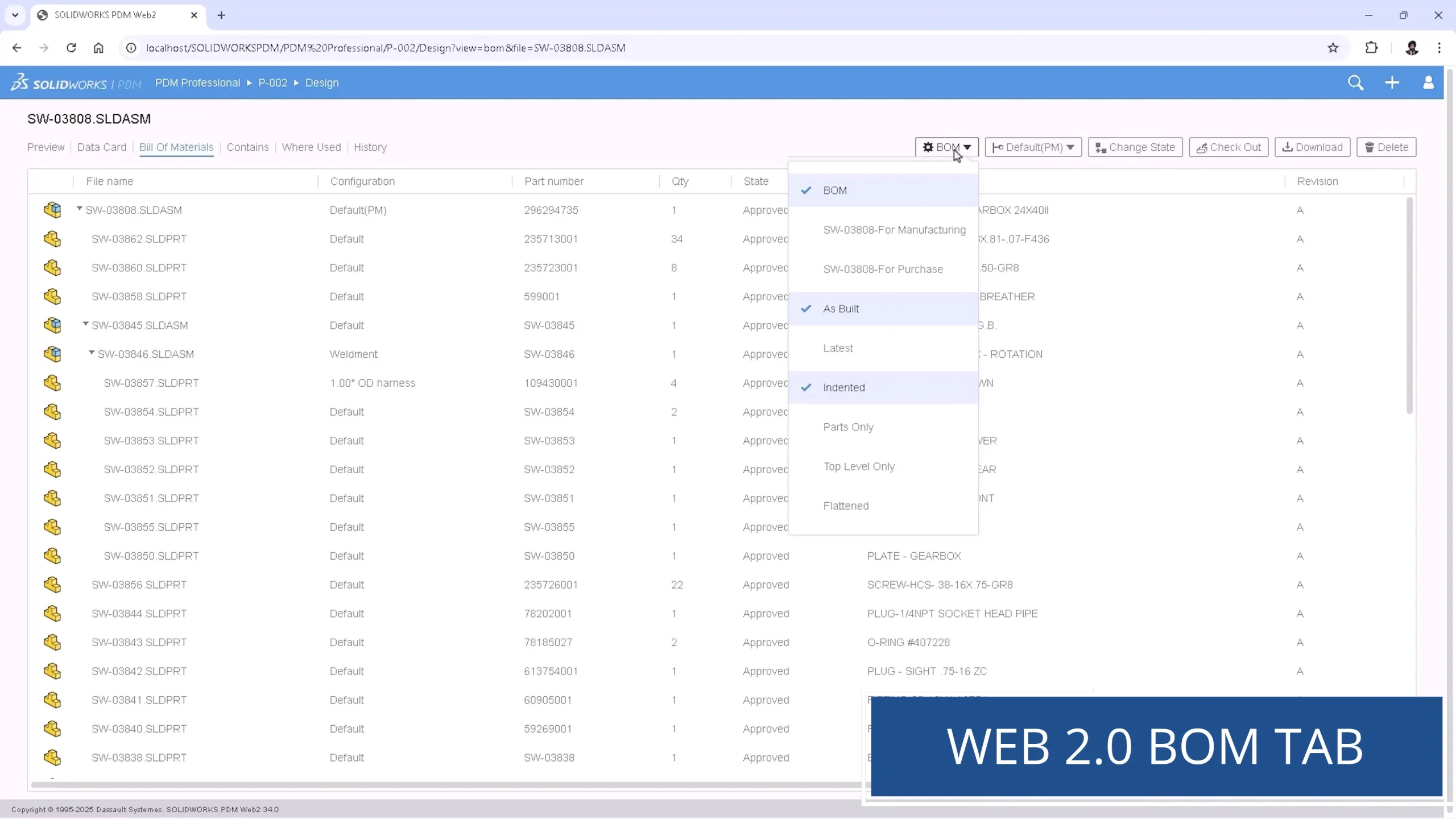Click the Change State button
1456x819 pixels.
click(x=1134, y=147)
